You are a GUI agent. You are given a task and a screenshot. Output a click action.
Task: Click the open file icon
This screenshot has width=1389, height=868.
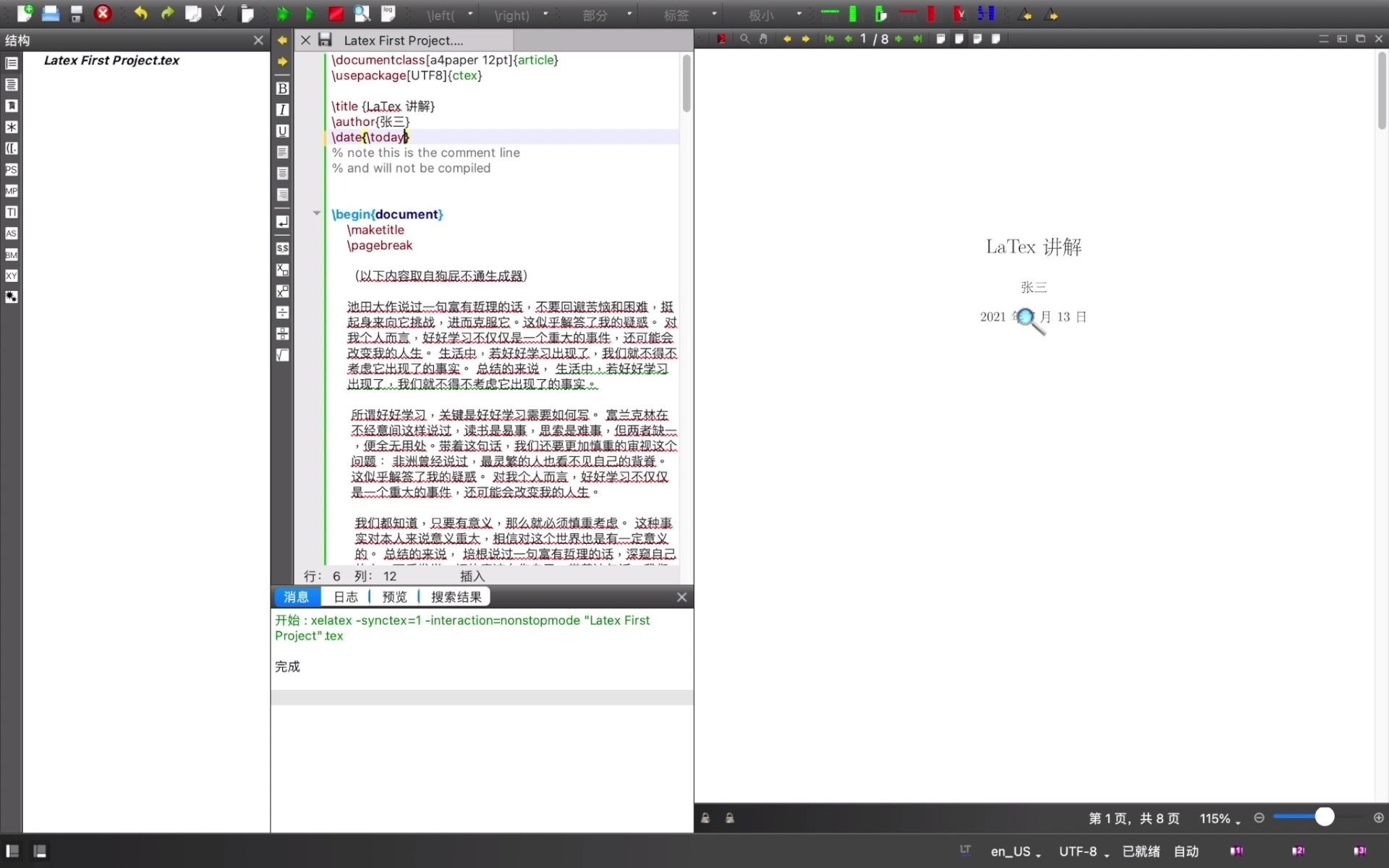[51, 13]
